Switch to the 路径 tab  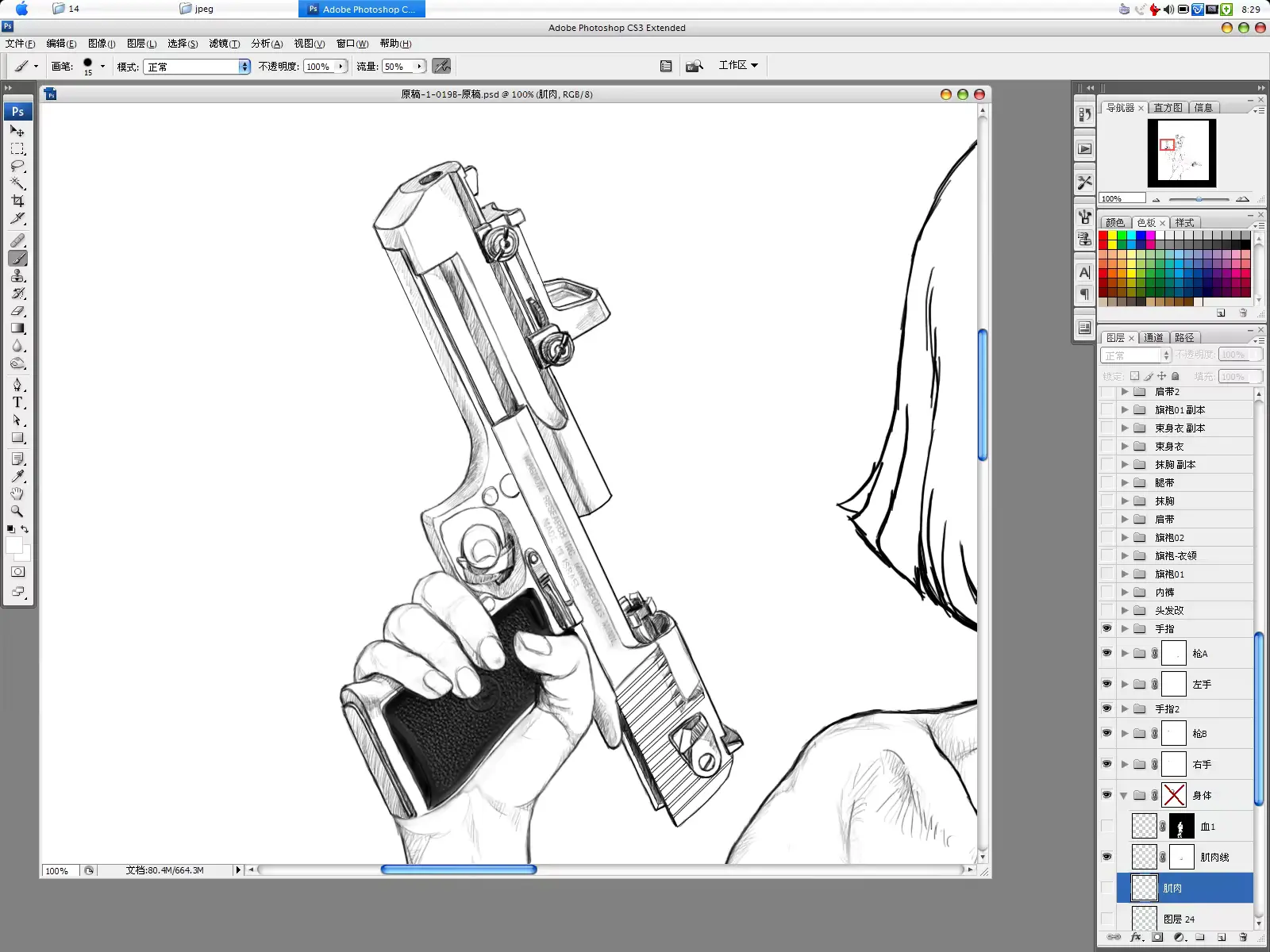pos(1184,337)
